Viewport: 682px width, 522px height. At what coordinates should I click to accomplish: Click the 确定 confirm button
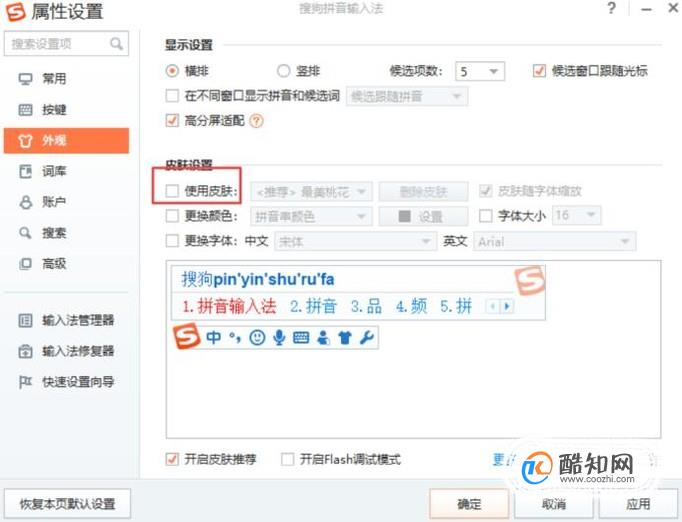(469, 504)
